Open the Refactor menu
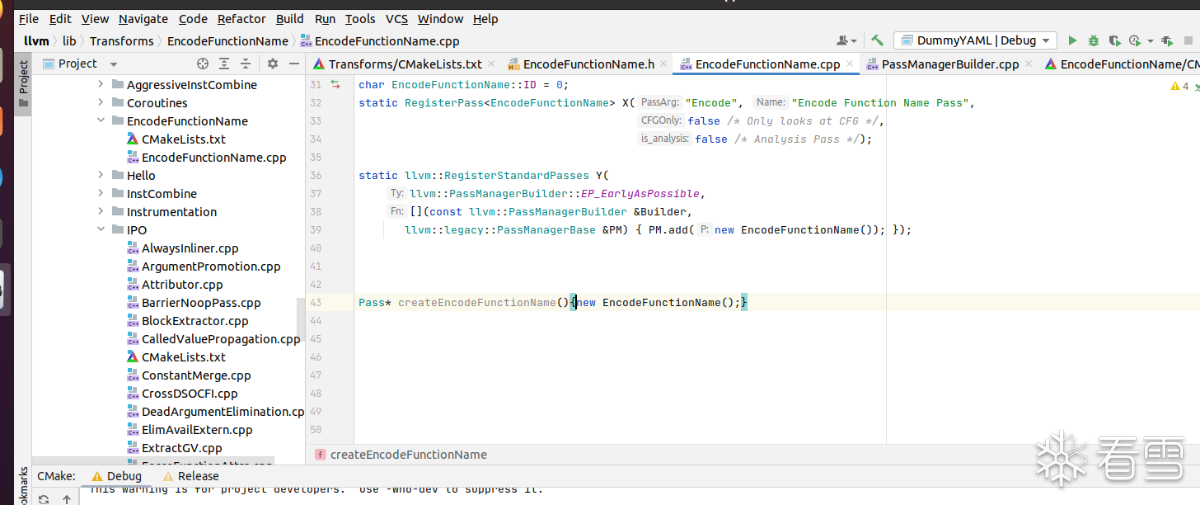The height and width of the screenshot is (505, 1200). click(x=242, y=19)
